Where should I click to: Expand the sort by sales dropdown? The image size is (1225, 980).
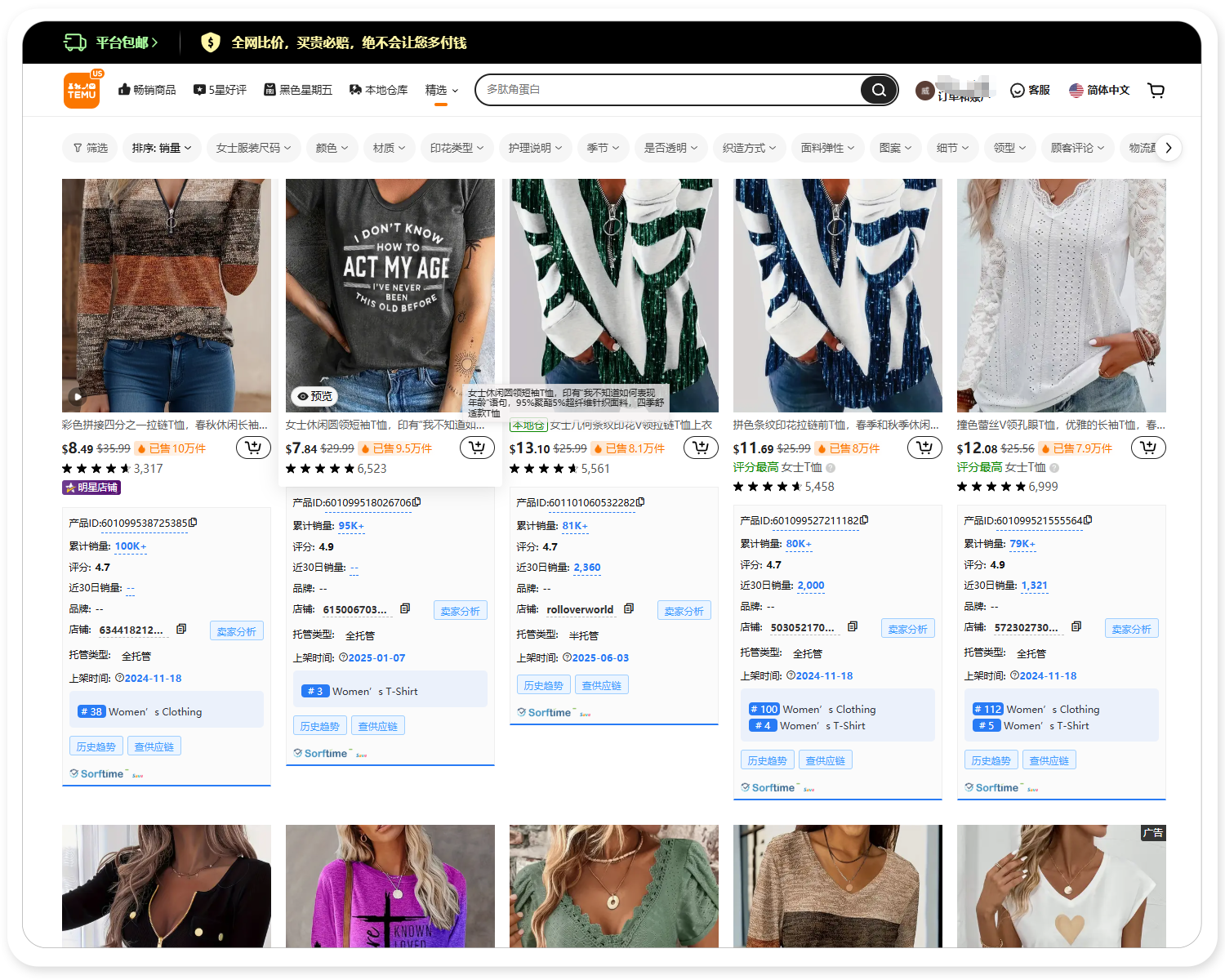click(162, 148)
